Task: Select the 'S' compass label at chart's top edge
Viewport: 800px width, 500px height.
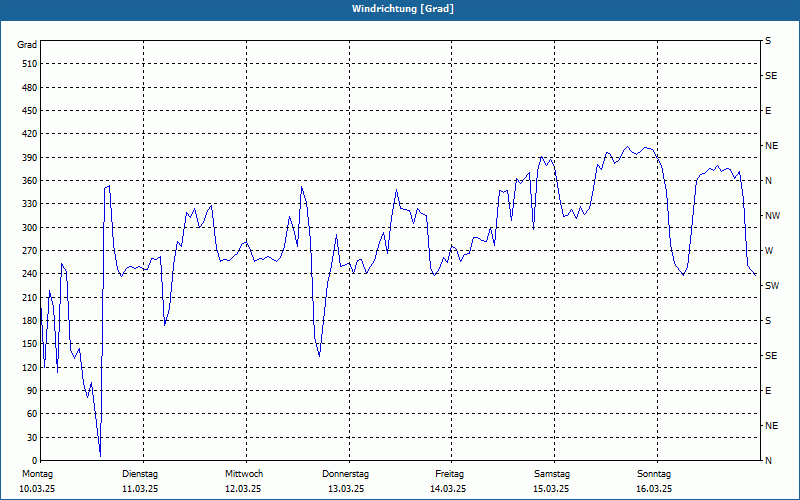Action: [768, 41]
